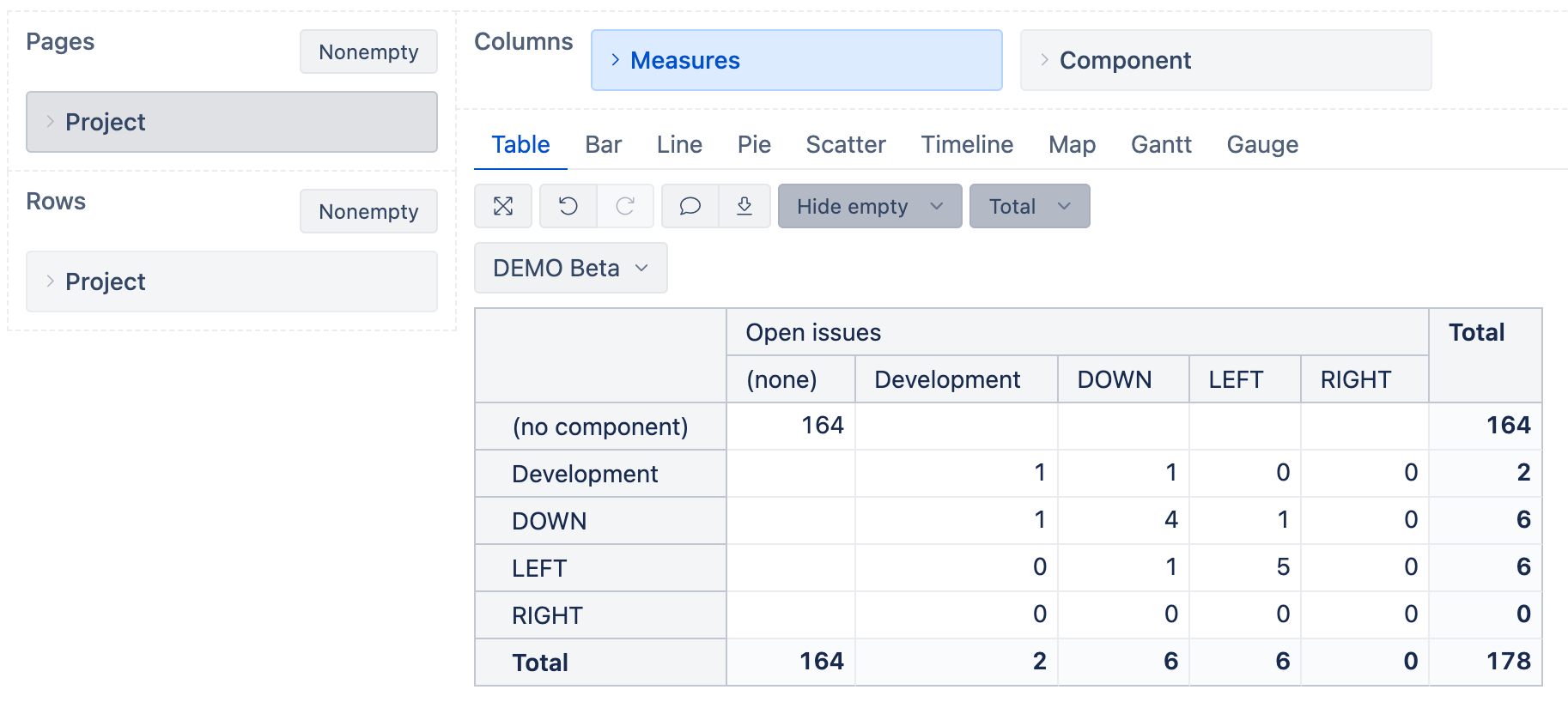Click the LEFT column header
The image size is (1568, 714).
coord(1244,379)
